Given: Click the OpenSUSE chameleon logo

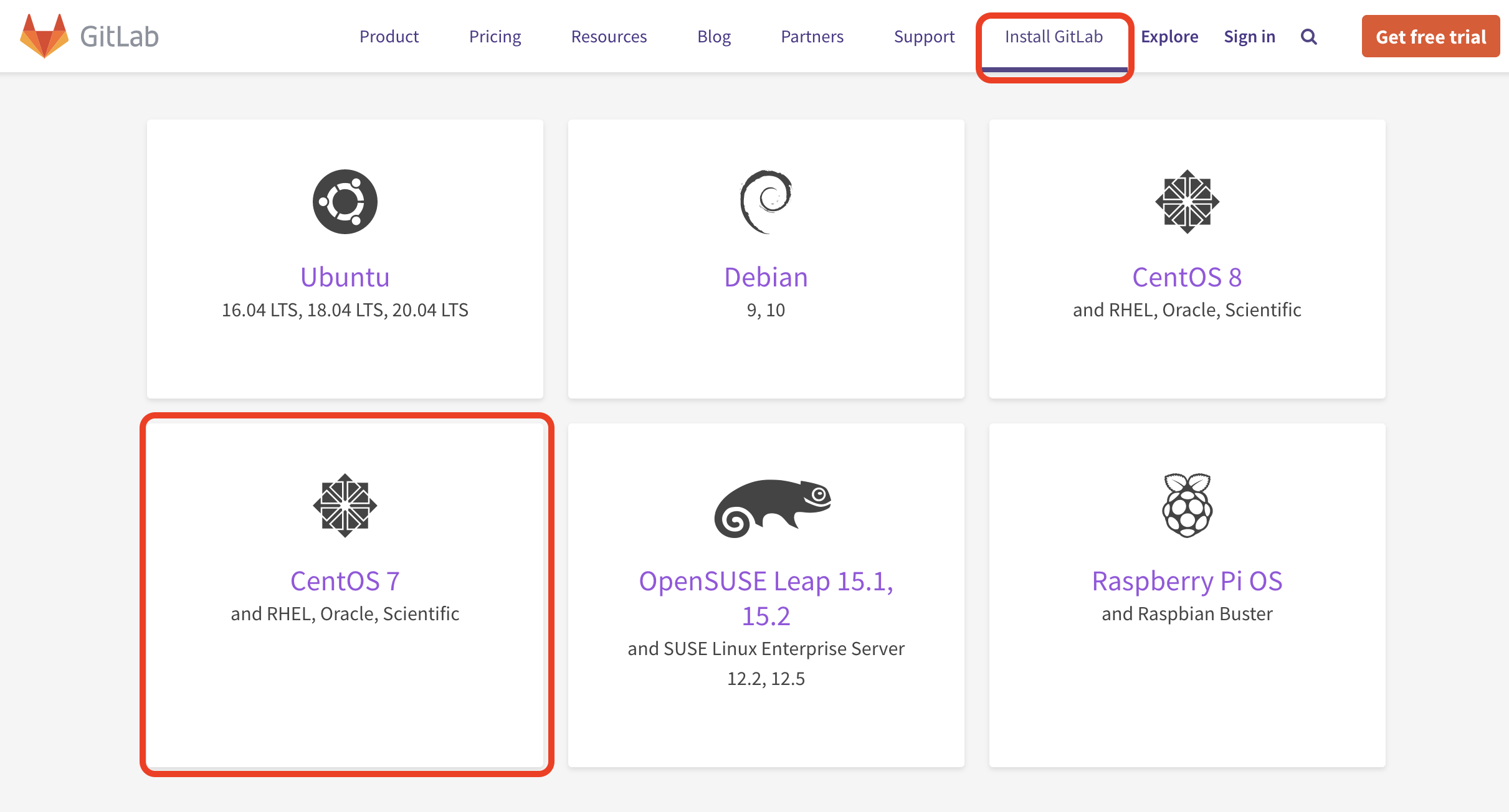Looking at the screenshot, I should click(x=773, y=507).
